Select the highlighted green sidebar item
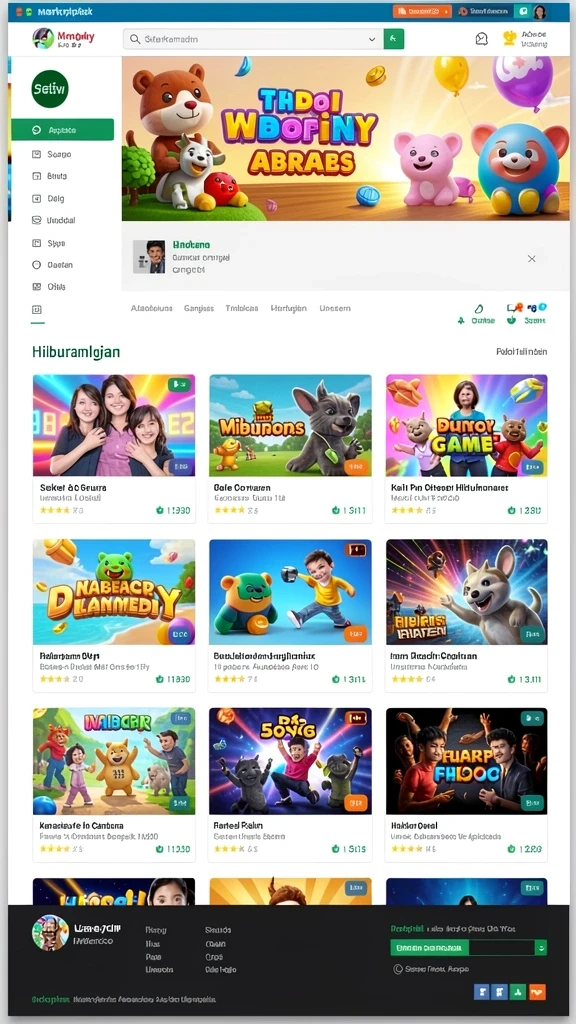 tap(63, 130)
